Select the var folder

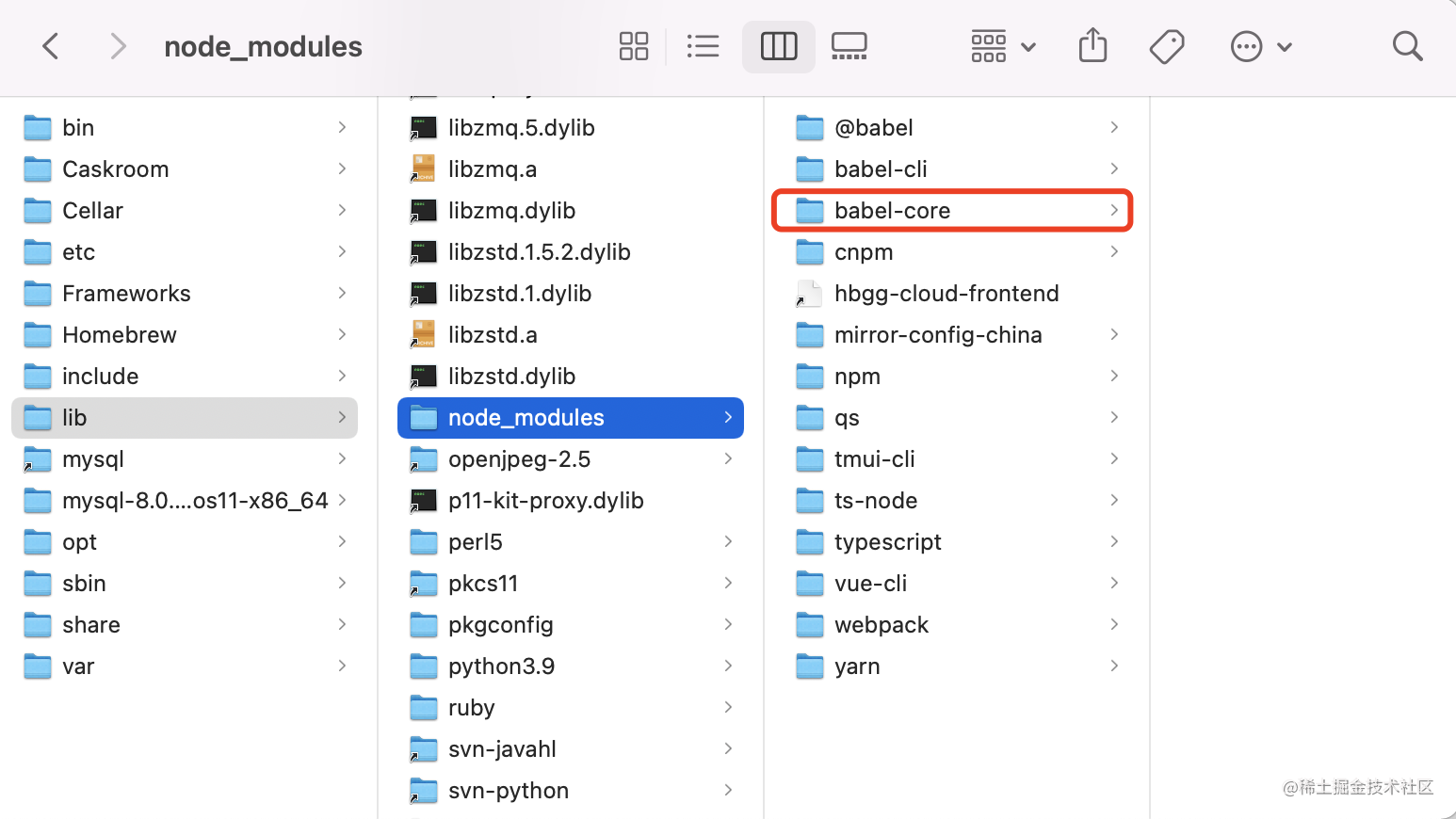point(185,666)
